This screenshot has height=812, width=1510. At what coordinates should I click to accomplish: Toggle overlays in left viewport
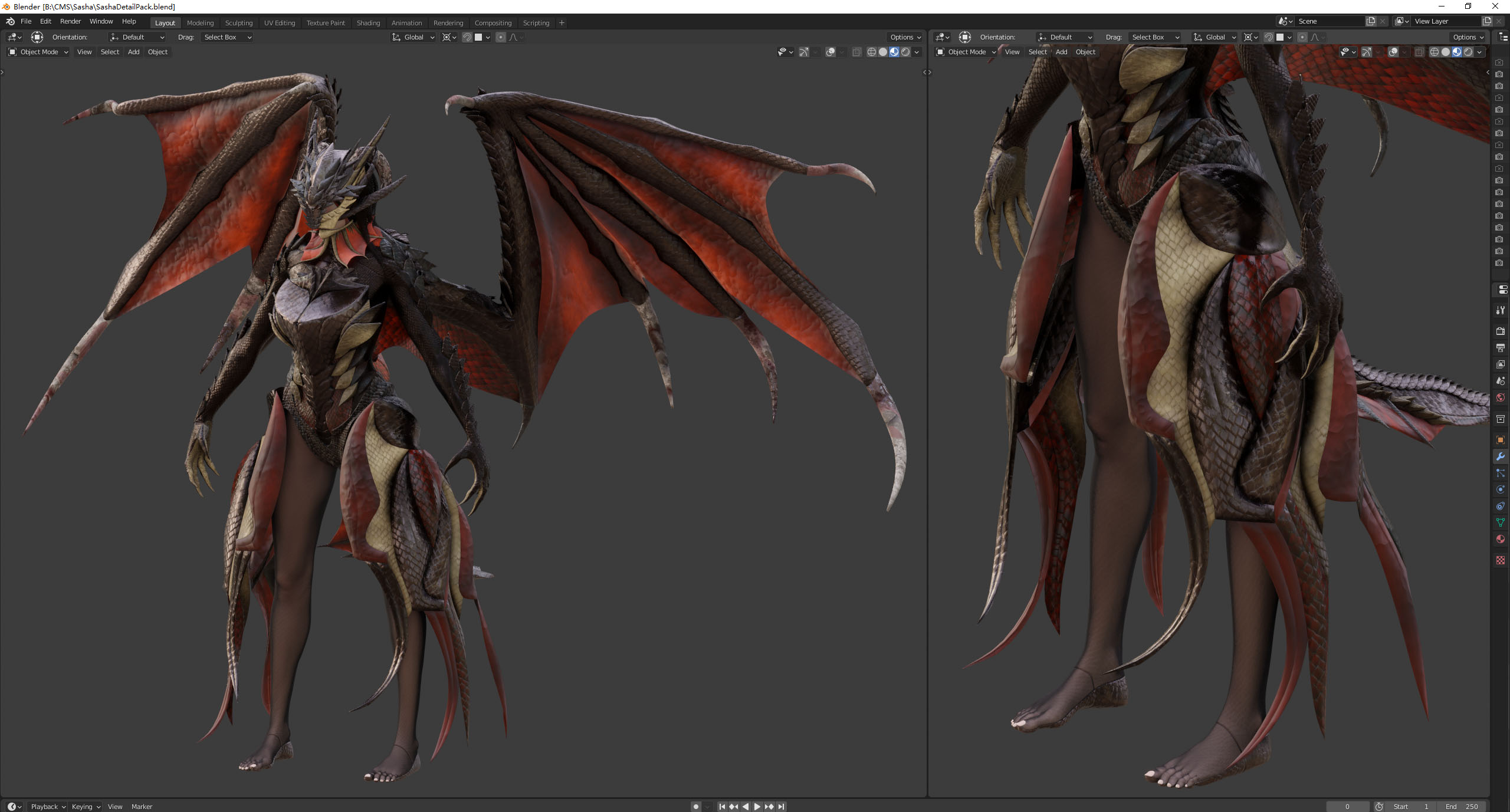(x=830, y=52)
